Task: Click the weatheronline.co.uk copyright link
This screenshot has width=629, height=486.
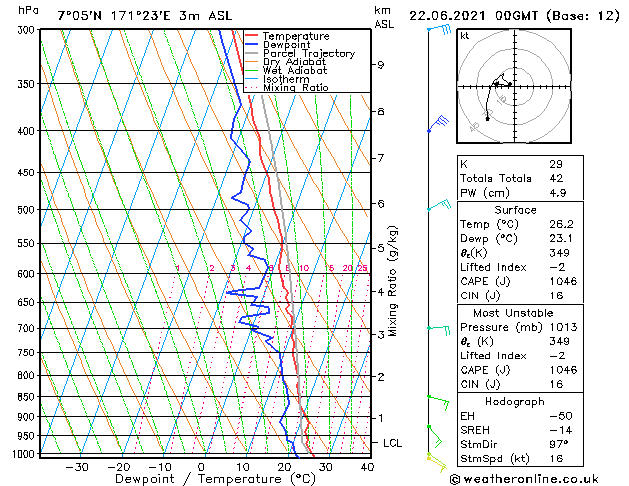Action: (x=524, y=479)
